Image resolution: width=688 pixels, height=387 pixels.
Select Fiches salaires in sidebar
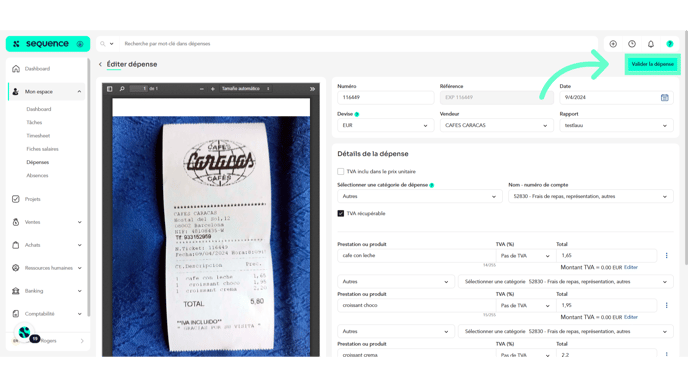[42, 149]
